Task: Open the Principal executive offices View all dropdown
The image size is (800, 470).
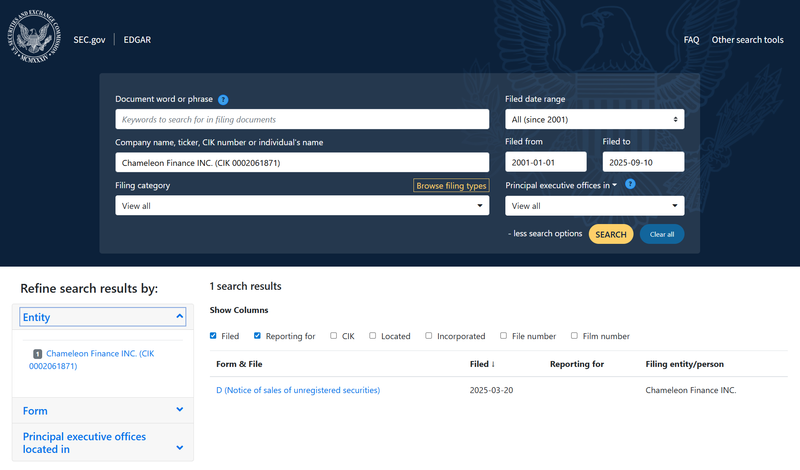Action: 595,206
